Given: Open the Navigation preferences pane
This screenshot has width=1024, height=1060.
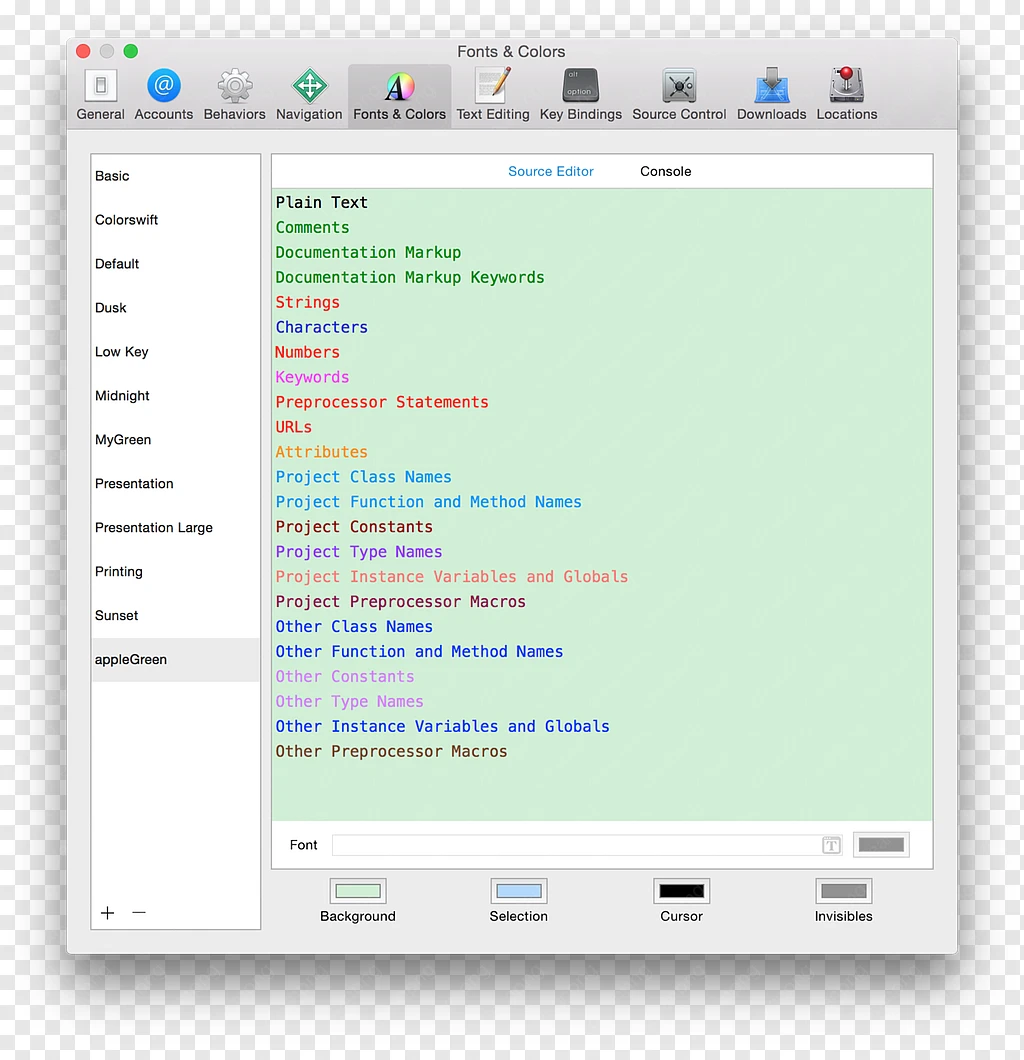Looking at the screenshot, I should 309,95.
